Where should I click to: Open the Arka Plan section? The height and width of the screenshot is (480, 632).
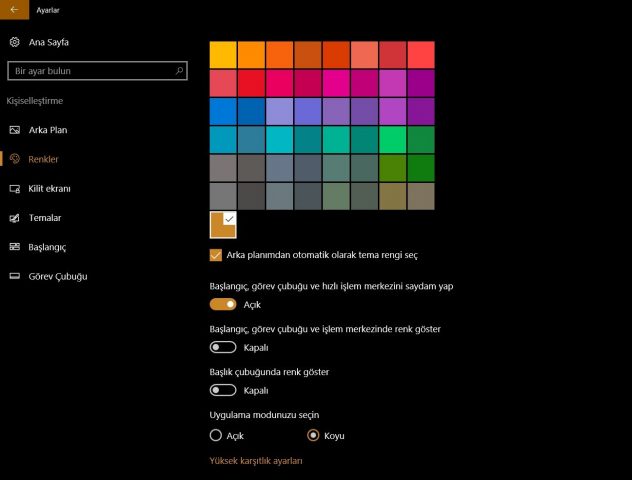[x=48, y=130]
